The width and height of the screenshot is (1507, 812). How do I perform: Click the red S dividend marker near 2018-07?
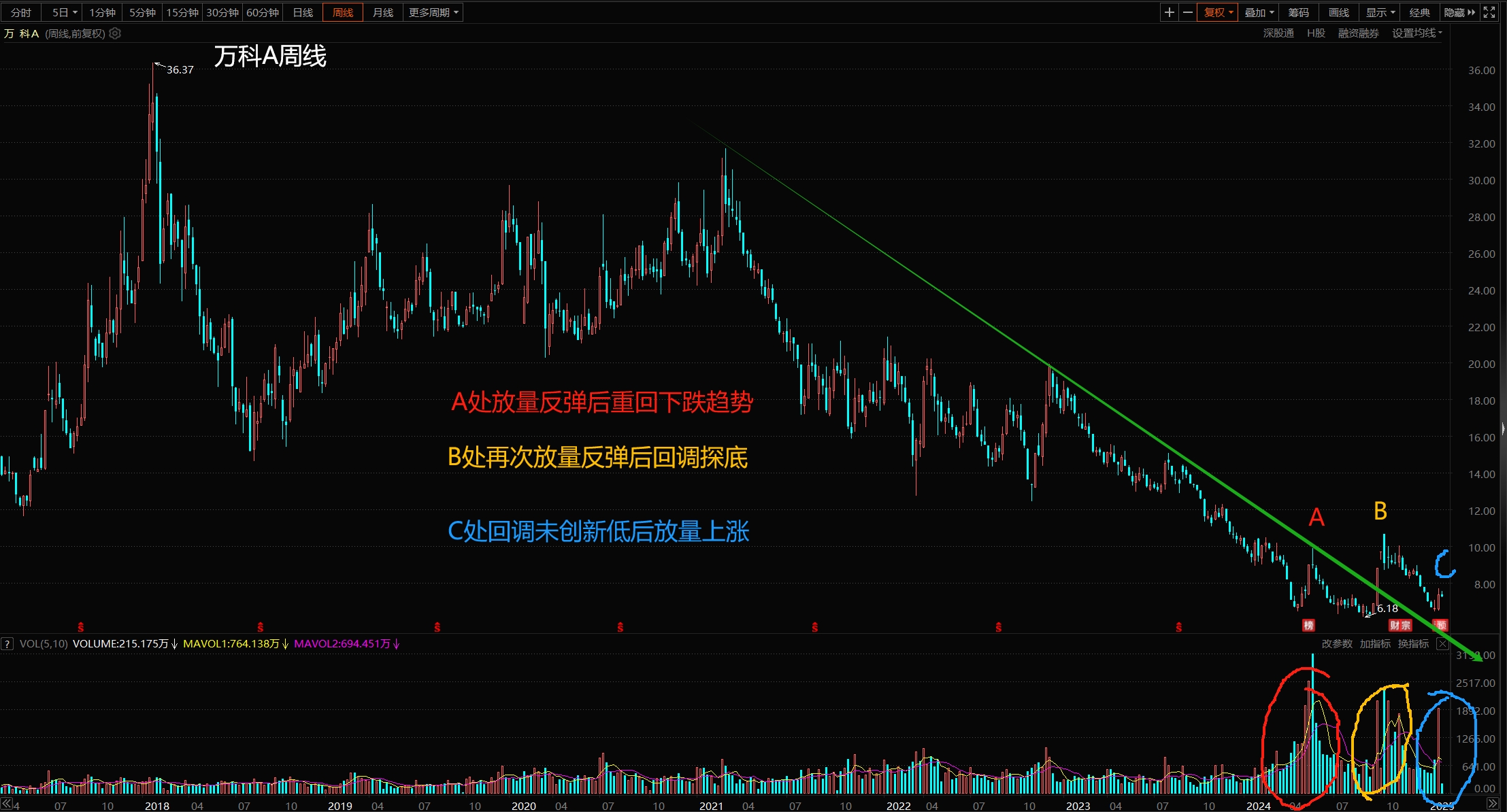tap(261, 627)
